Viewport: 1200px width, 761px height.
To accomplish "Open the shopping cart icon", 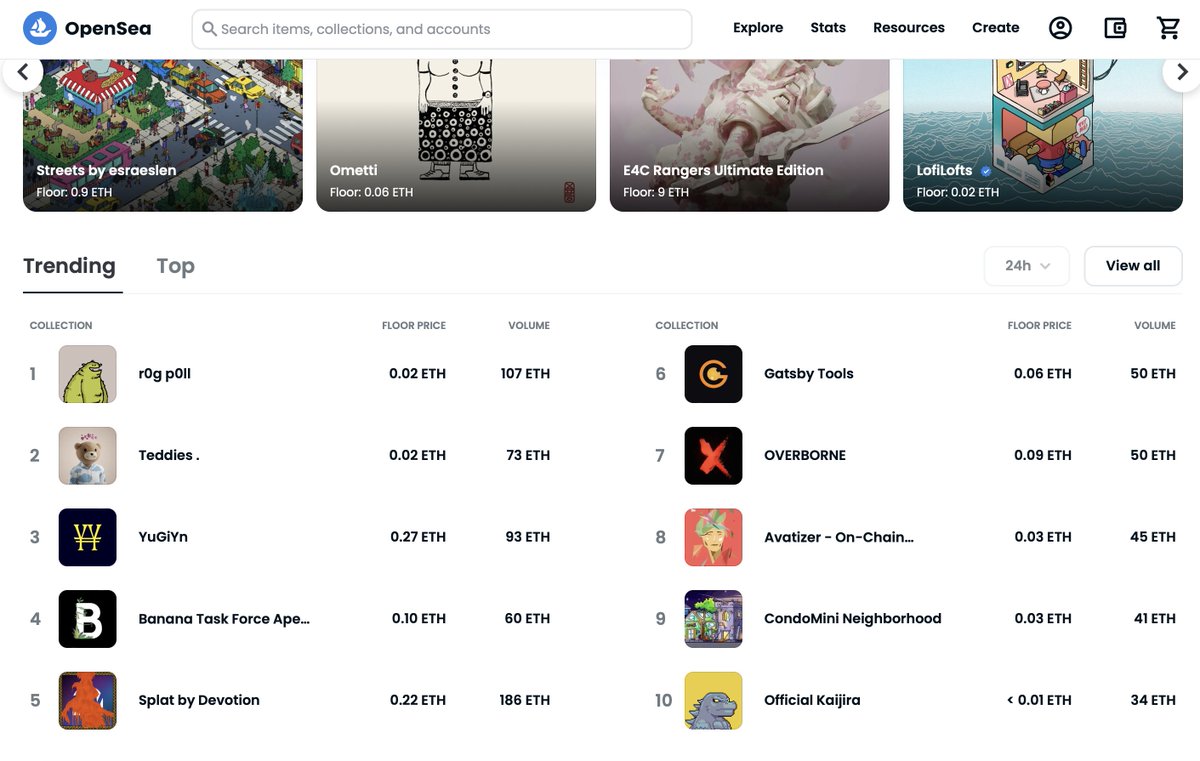I will tap(1169, 28).
